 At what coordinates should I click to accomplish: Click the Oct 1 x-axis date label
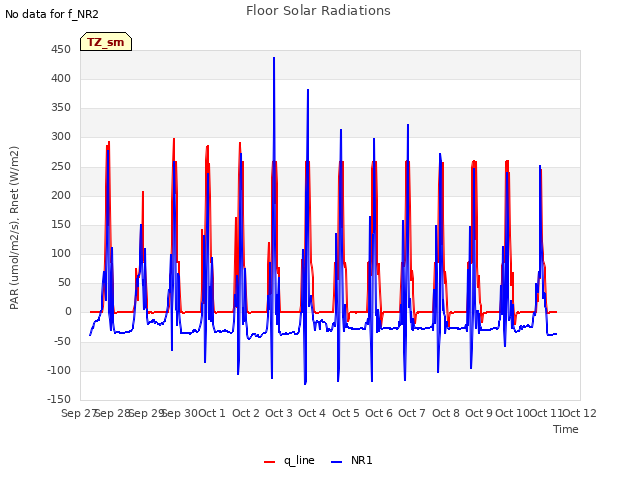click(212, 413)
